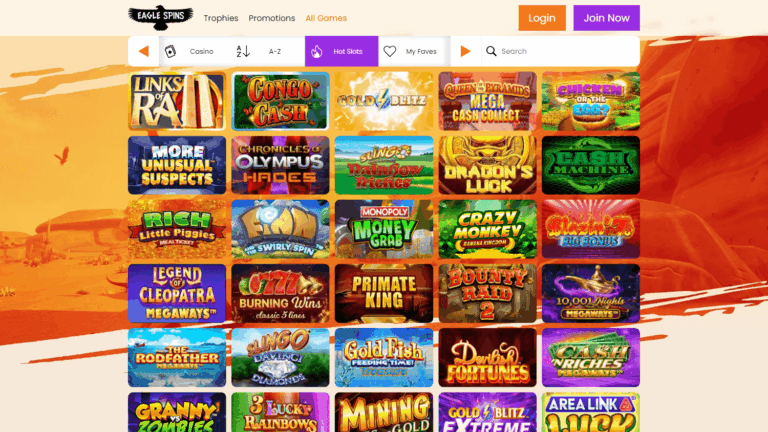Click the left orange arrow in category bar
Image resolution: width=768 pixels, height=432 pixels.
pos(144,51)
